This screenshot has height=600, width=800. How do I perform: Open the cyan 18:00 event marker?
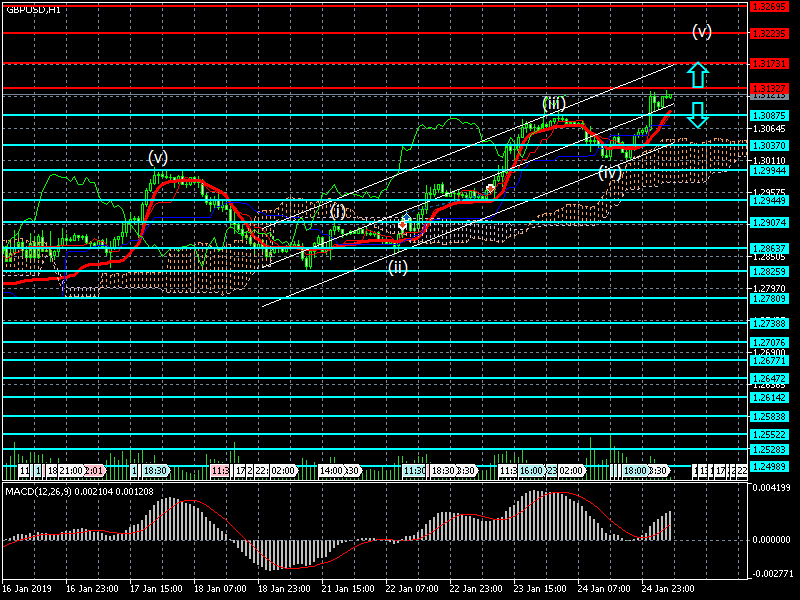click(635, 470)
